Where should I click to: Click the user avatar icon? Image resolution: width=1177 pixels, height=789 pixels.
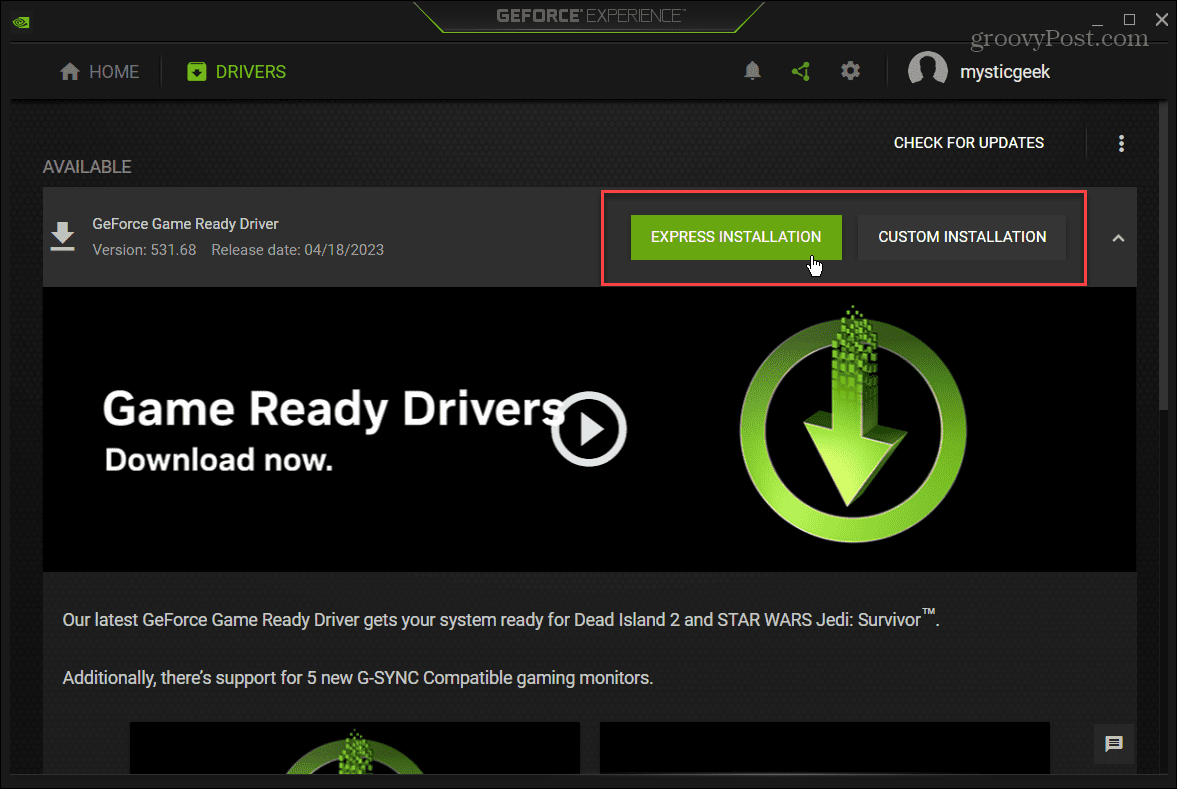click(927, 71)
